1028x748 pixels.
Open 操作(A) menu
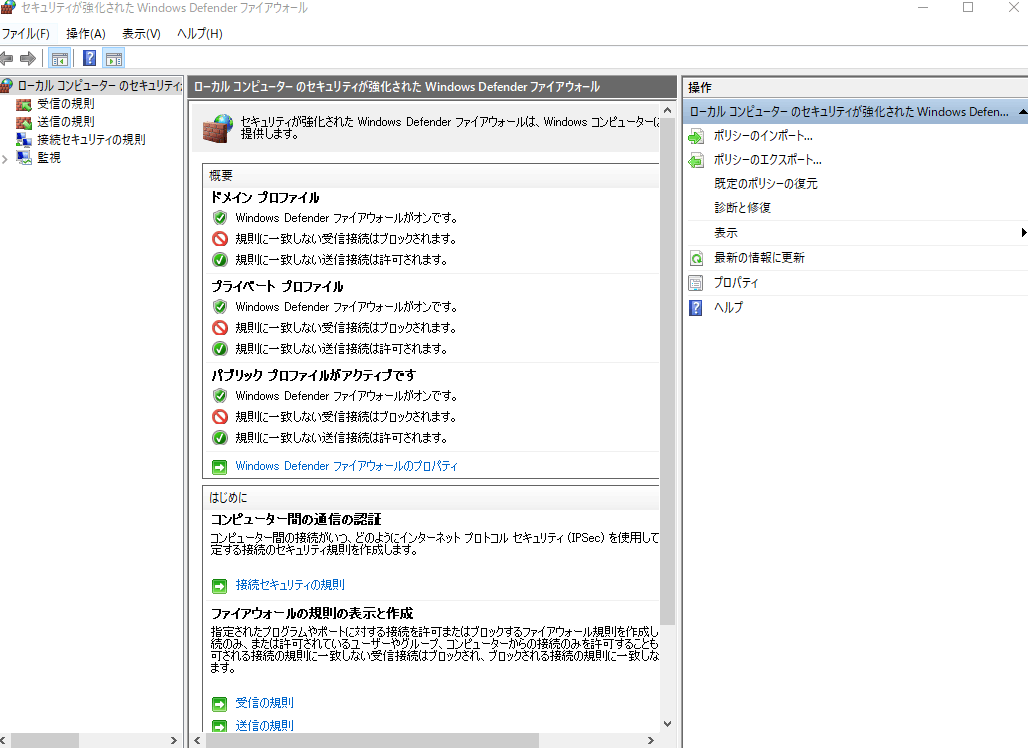pos(86,33)
